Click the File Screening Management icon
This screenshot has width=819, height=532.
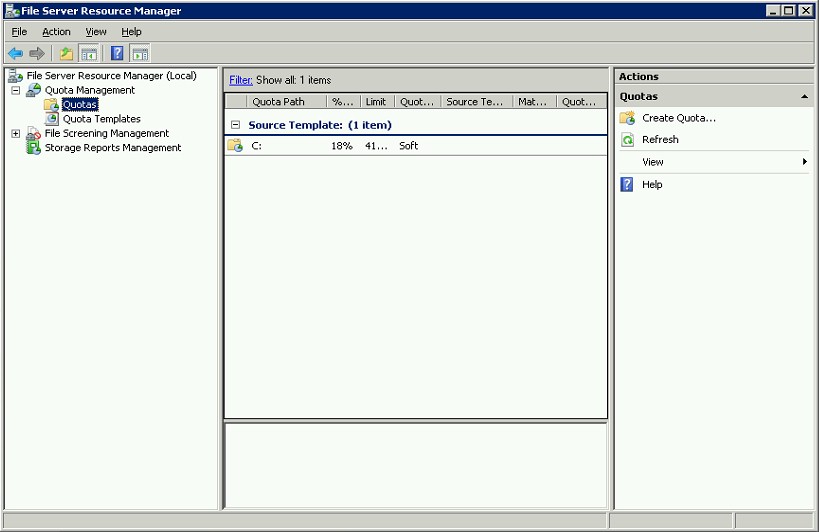tap(33, 133)
